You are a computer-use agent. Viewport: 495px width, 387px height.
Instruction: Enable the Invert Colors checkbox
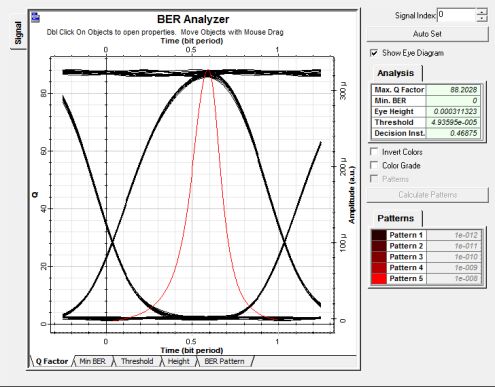[x=374, y=152]
